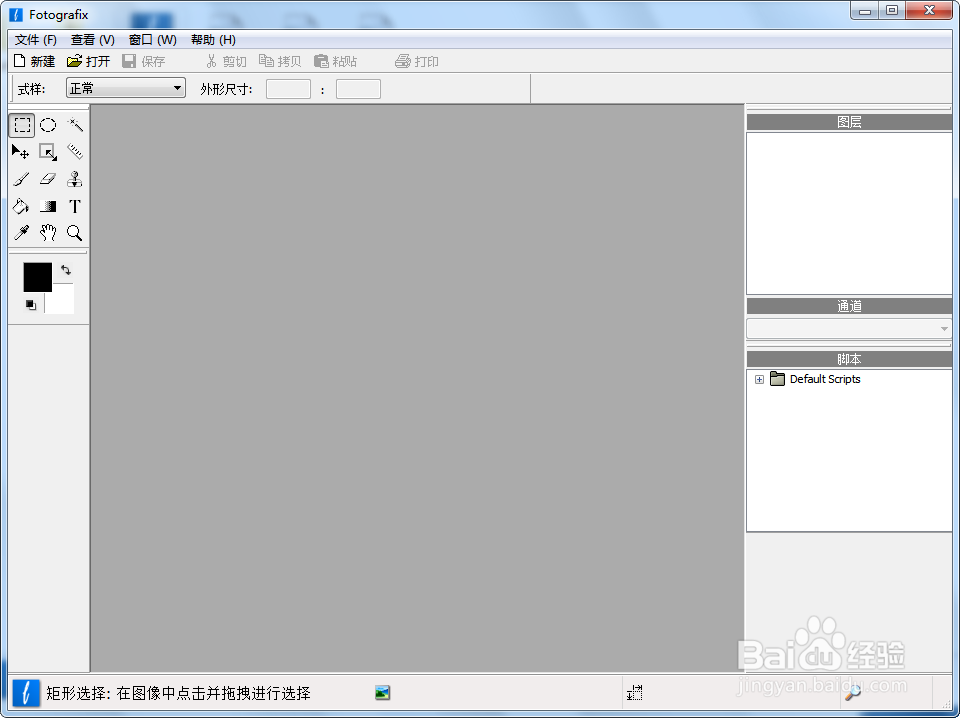The image size is (960, 718).
Task: Click the magnifier icon in status bar
Action: (852, 692)
